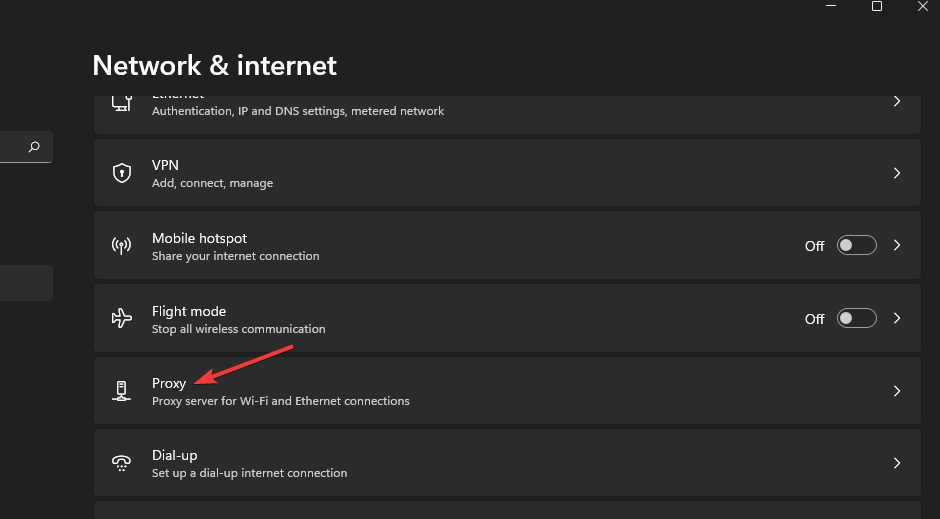Click 'Add, connect, manage' description
Image resolution: width=940 pixels, height=519 pixels.
point(212,183)
